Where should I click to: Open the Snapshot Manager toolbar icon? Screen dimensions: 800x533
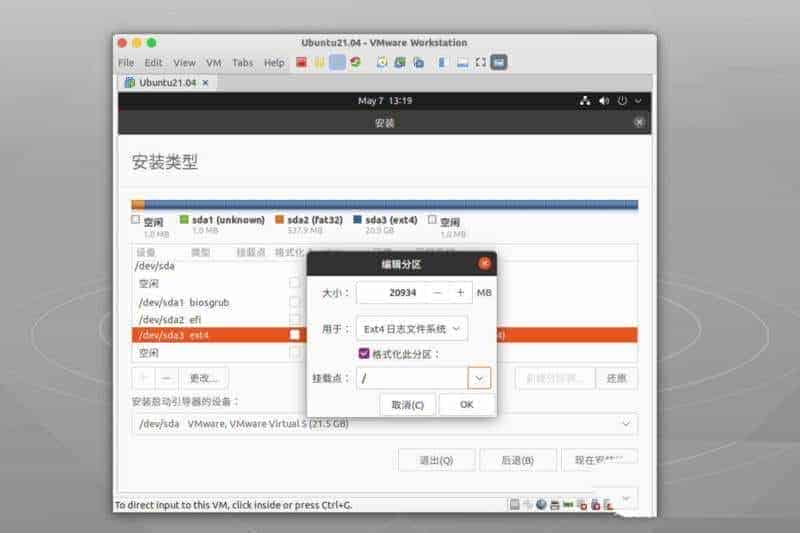coord(418,62)
